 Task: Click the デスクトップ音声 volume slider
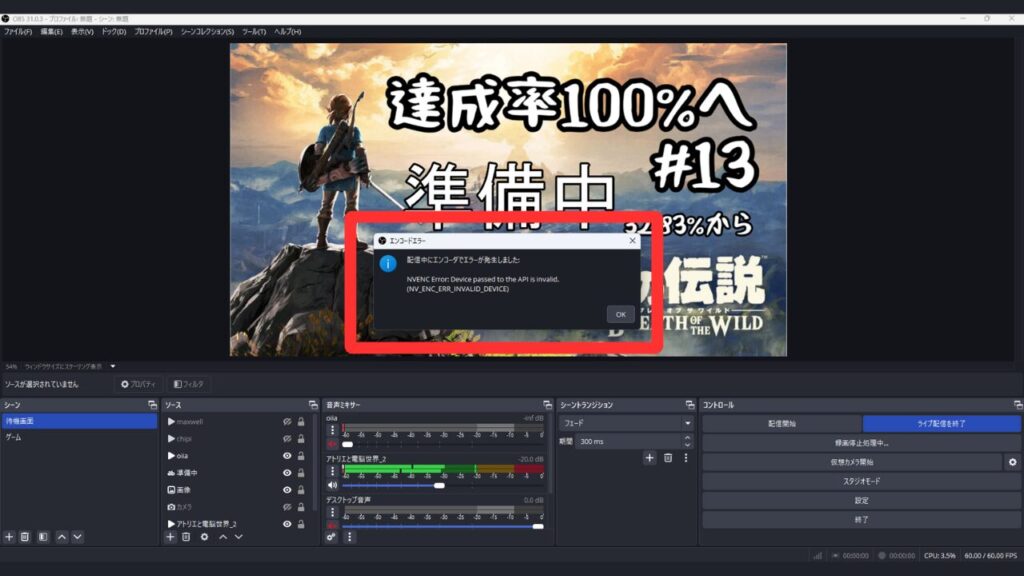(442, 526)
